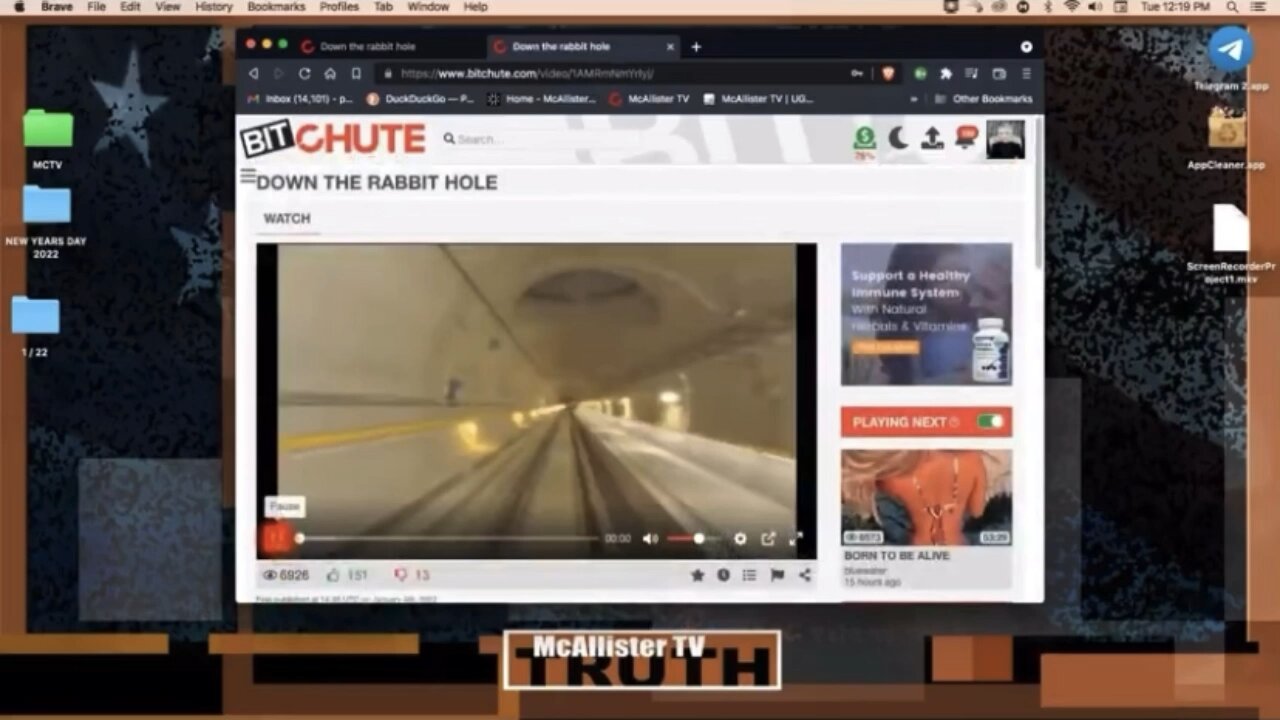
Task: Go to Brave home page icon
Action: click(x=330, y=73)
